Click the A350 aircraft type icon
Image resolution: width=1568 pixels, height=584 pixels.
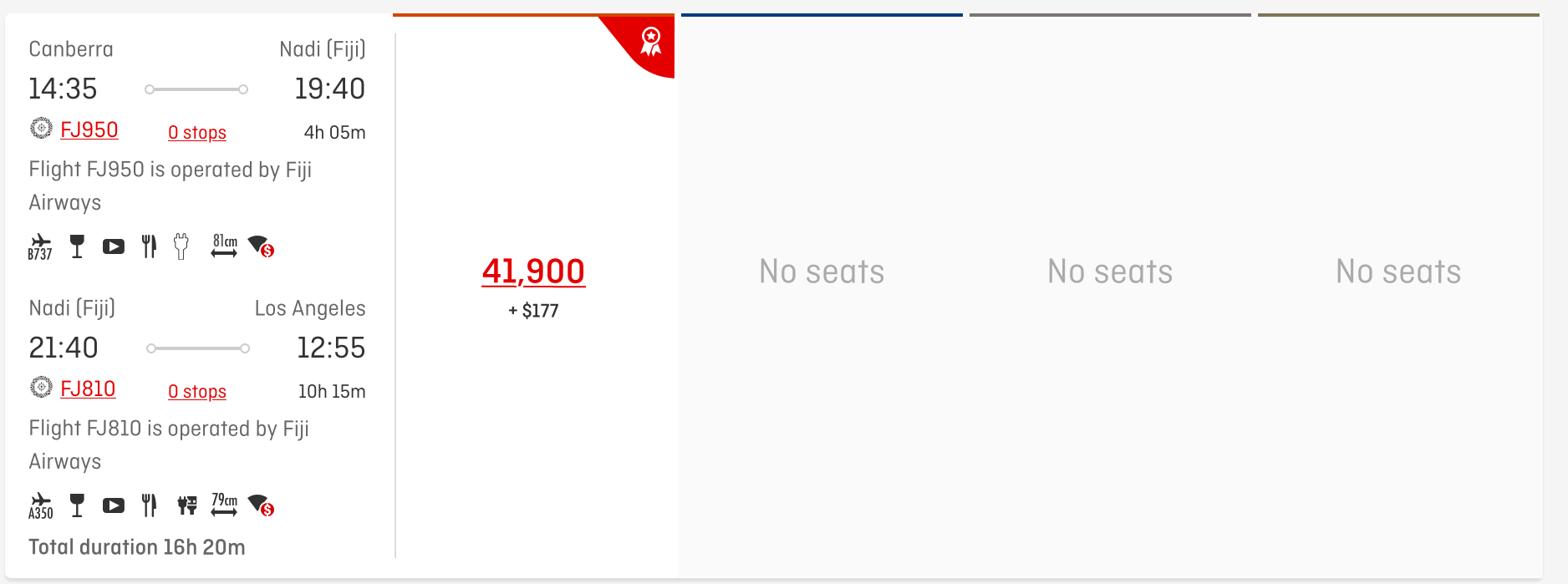(40, 506)
